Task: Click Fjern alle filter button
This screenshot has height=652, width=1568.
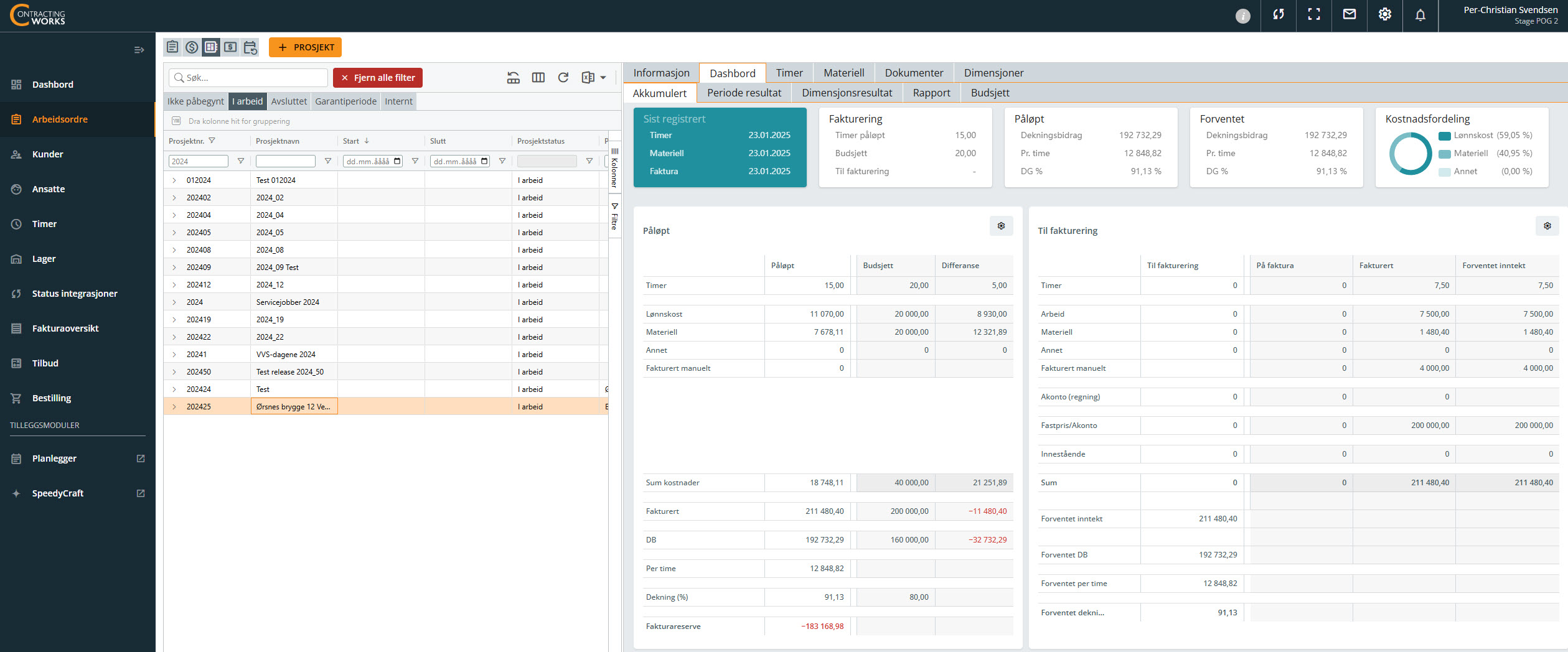Action: coord(378,78)
